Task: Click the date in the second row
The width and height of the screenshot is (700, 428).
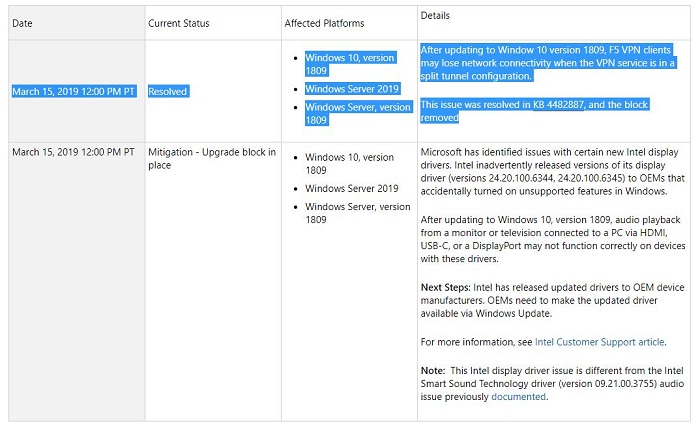Action: click(x=73, y=152)
